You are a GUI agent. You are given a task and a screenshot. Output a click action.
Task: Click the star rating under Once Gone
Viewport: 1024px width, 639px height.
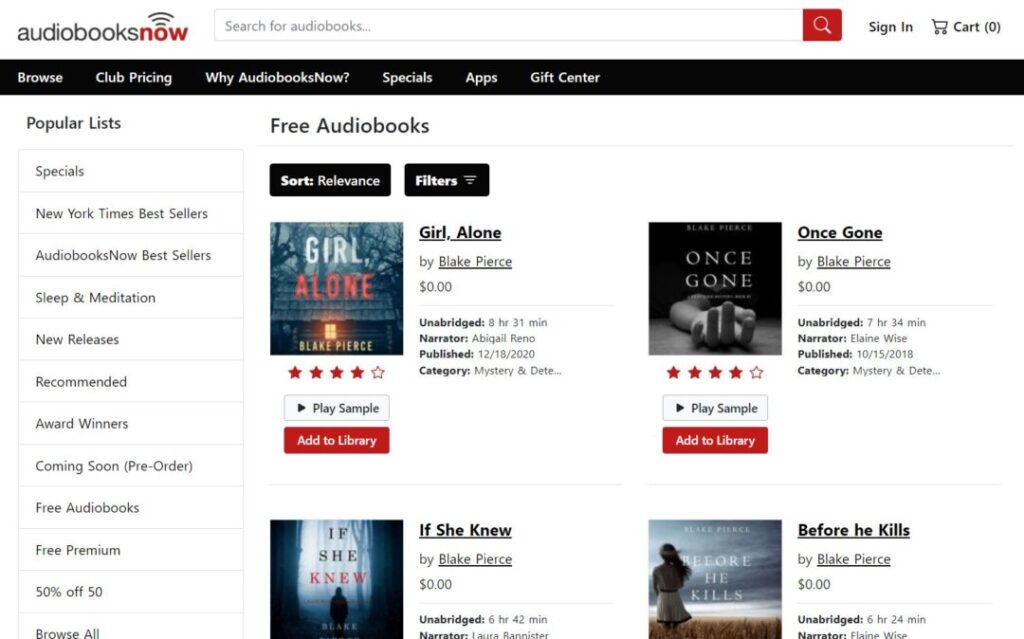[714, 372]
